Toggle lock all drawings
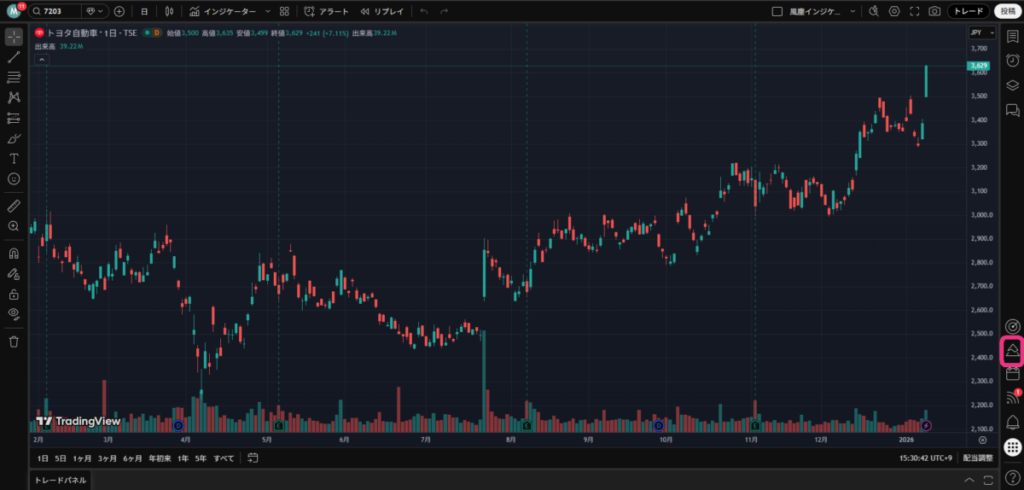Image resolution: width=1024 pixels, height=490 pixels. 14,294
